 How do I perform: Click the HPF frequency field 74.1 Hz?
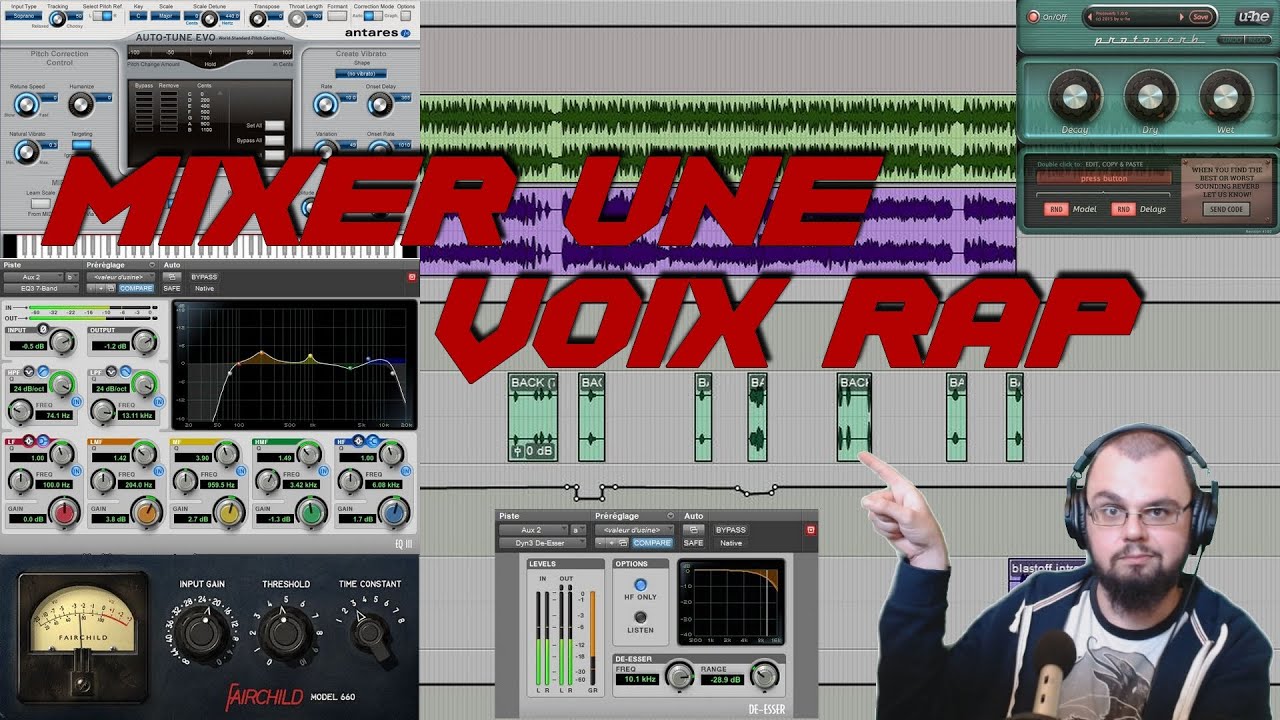(x=56, y=415)
